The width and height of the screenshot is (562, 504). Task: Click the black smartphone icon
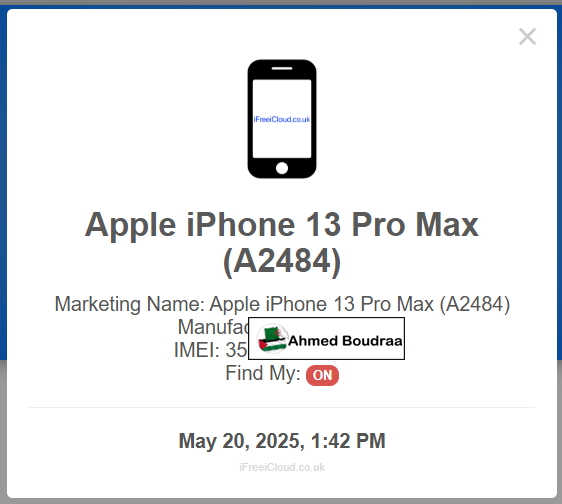[282, 119]
